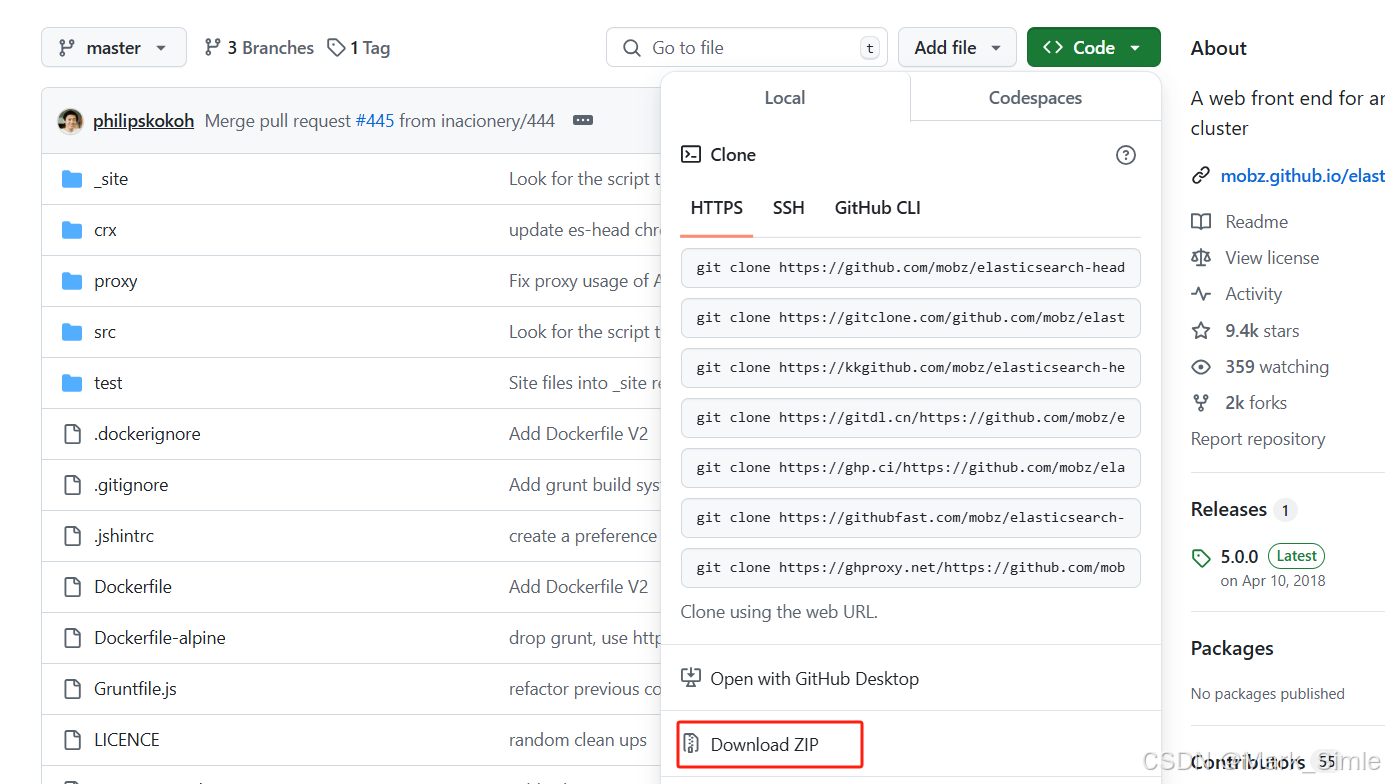Open the 'Fix proxy usage of A' commit message
Viewport: 1385px width, 784px height.
tap(585, 281)
